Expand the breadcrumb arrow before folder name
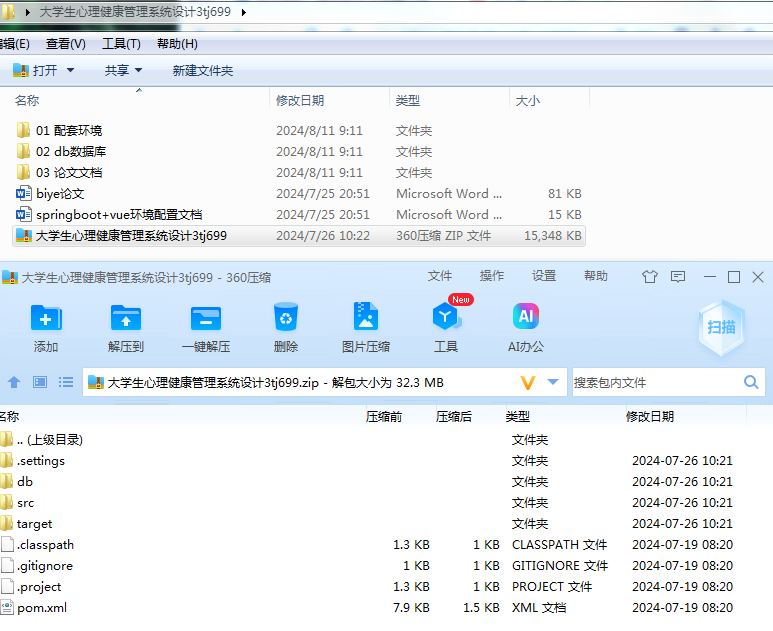Viewport: 773px width, 631px height. click(x=28, y=12)
